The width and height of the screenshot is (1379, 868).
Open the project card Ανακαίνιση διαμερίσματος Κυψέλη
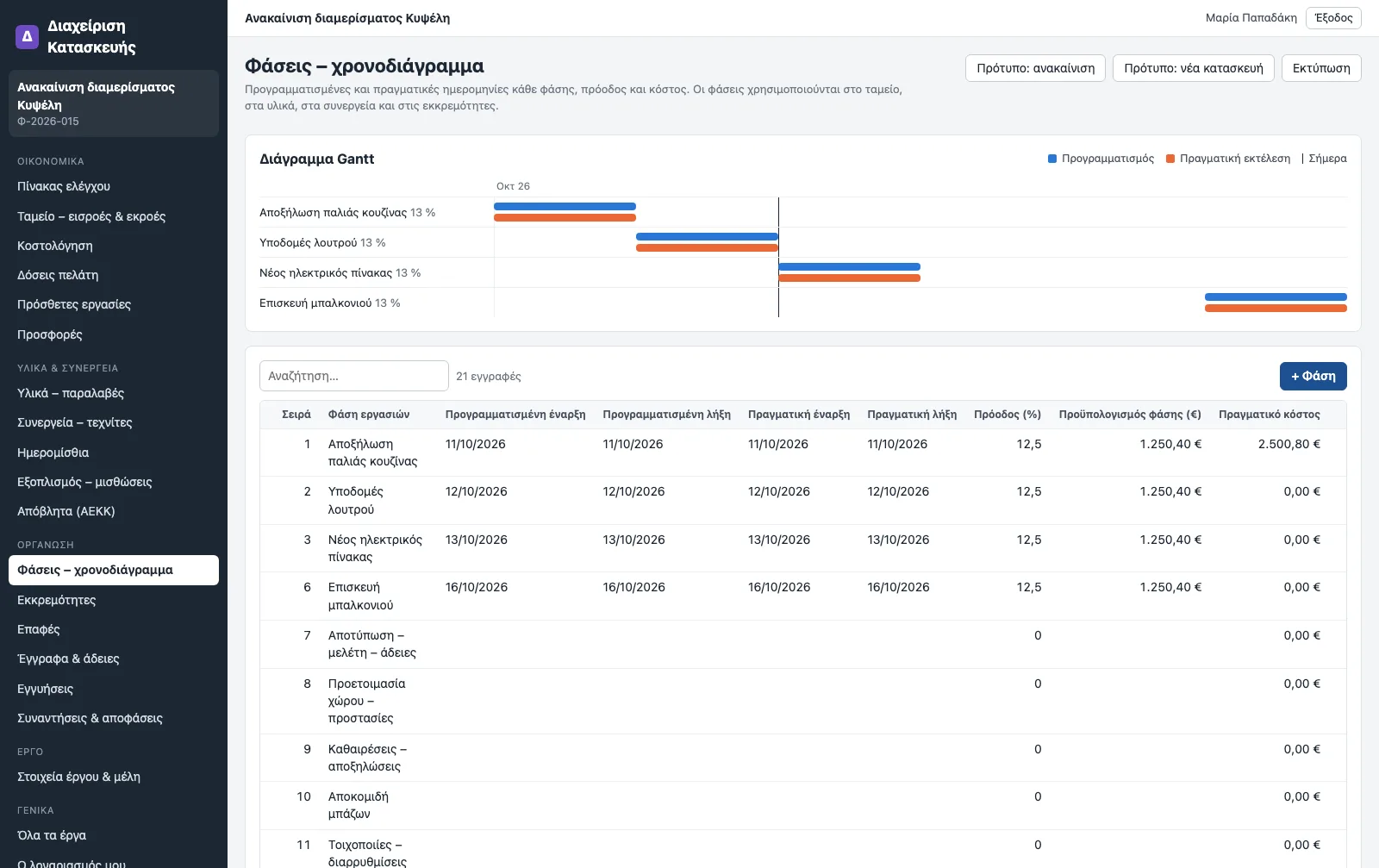point(114,103)
